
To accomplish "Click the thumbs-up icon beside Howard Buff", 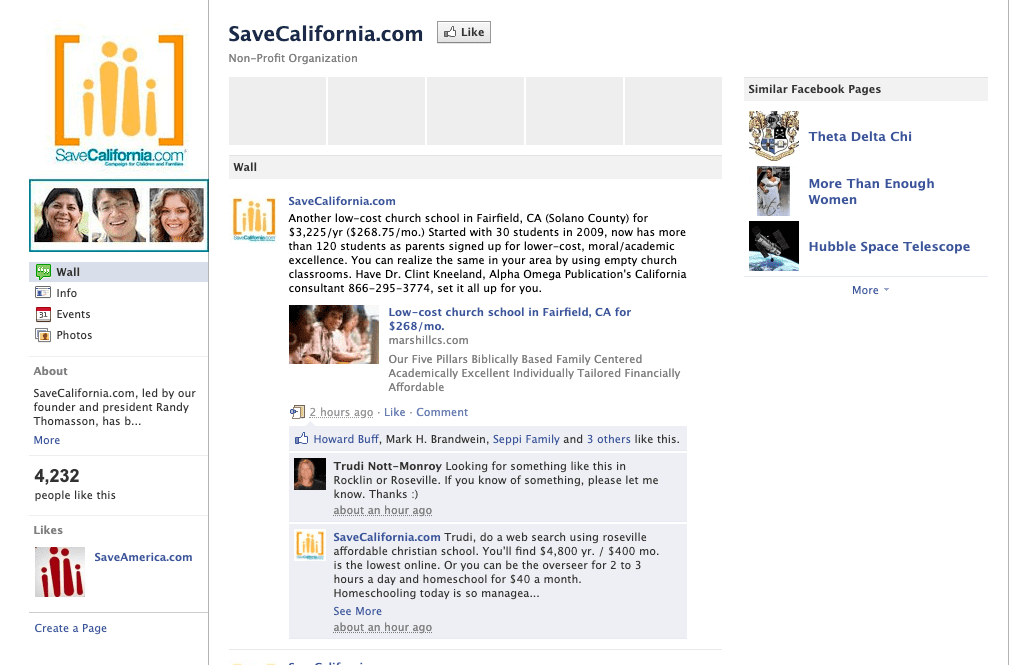I will click(x=301, y=438).
